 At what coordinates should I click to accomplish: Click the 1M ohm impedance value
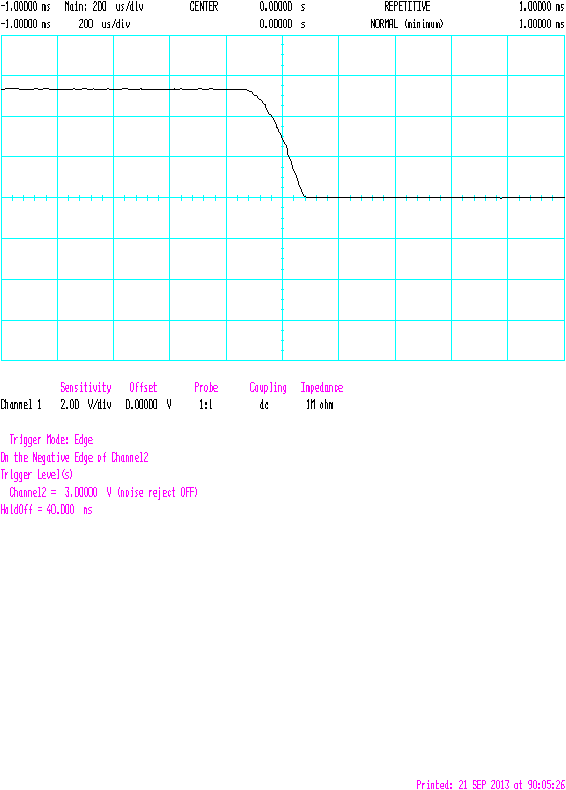pyautogui.click(x=320, y=405)
